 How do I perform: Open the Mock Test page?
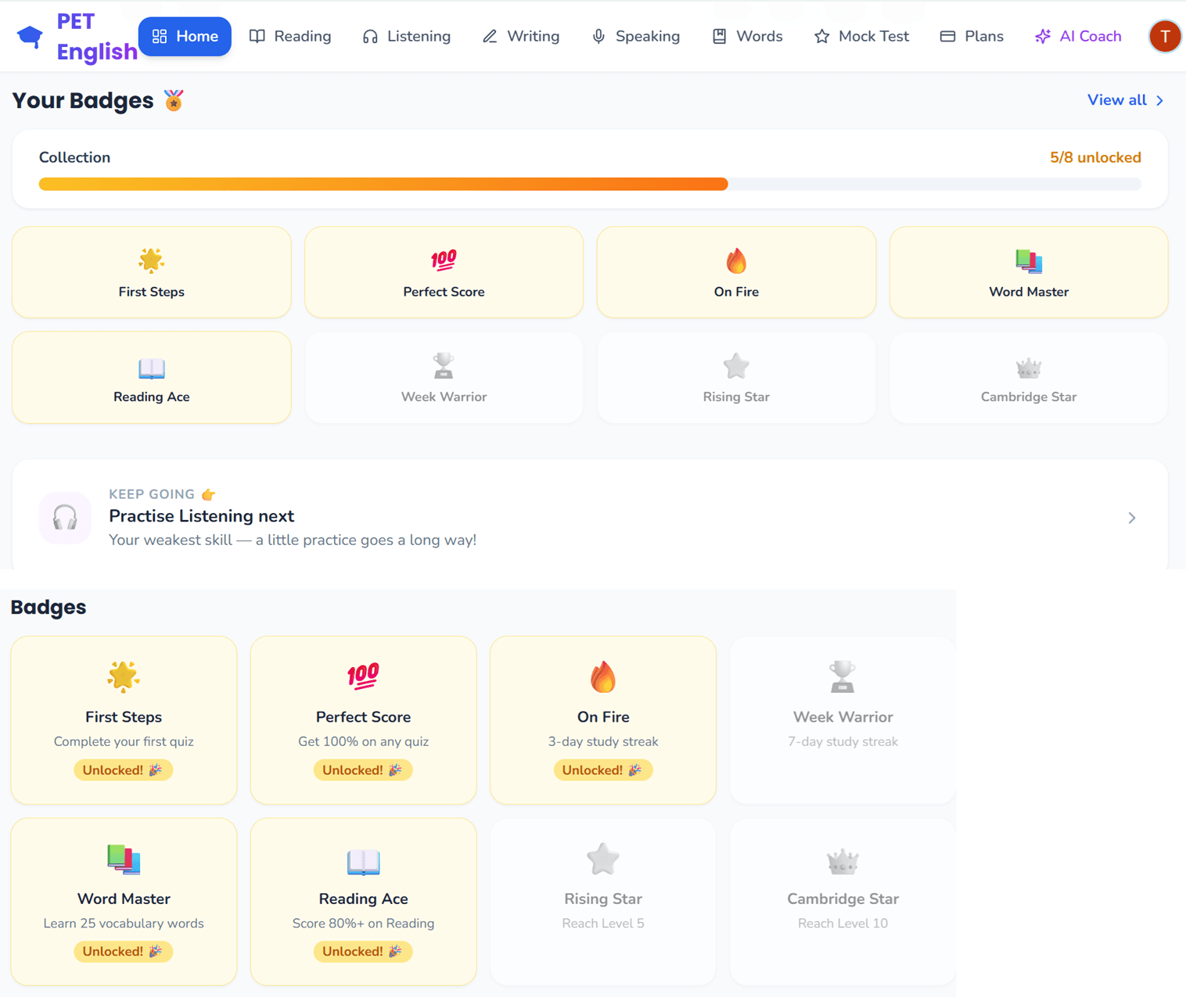pos(861,37)
